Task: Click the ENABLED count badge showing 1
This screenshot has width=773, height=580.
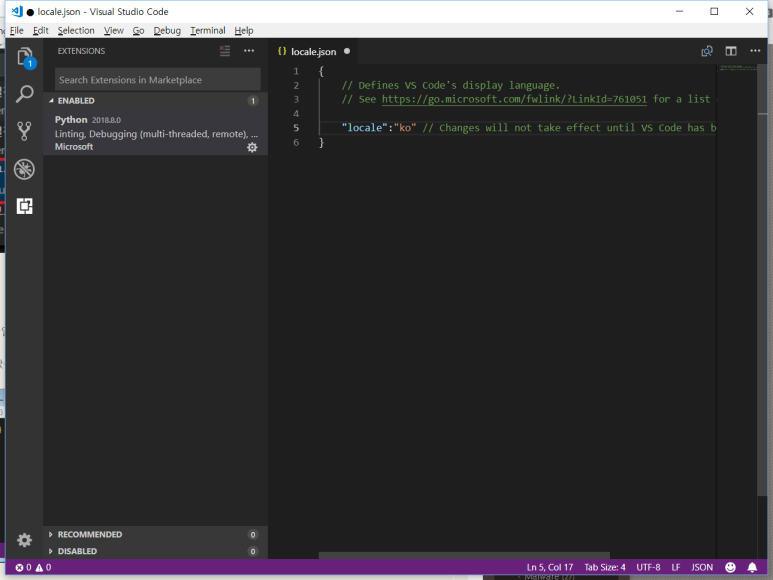Action: click(253, 101)
